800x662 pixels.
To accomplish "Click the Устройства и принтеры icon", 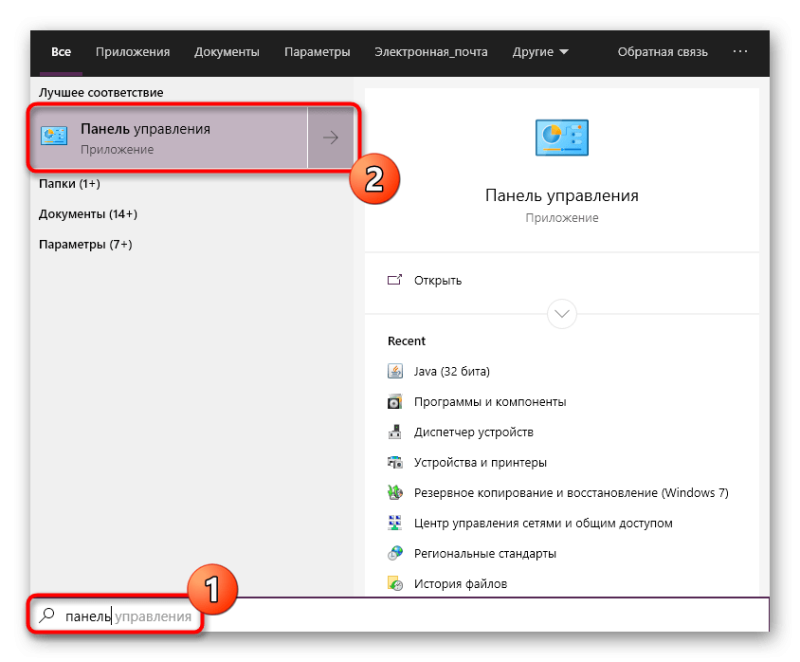I will point(395,462).
